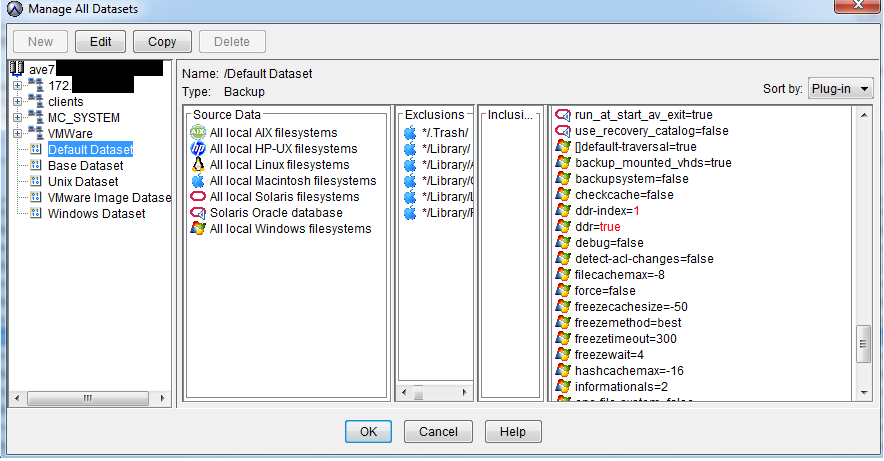Click the domain icon beside MC_SYSTEM
The height and width of the screenshot is (461, 884).
coord(36,117)
